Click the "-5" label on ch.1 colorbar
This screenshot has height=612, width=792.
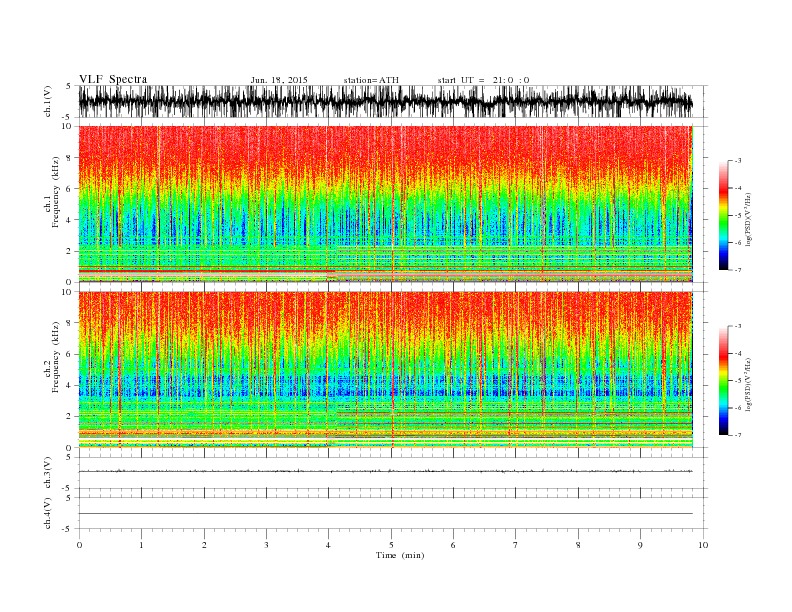[737, 216]
